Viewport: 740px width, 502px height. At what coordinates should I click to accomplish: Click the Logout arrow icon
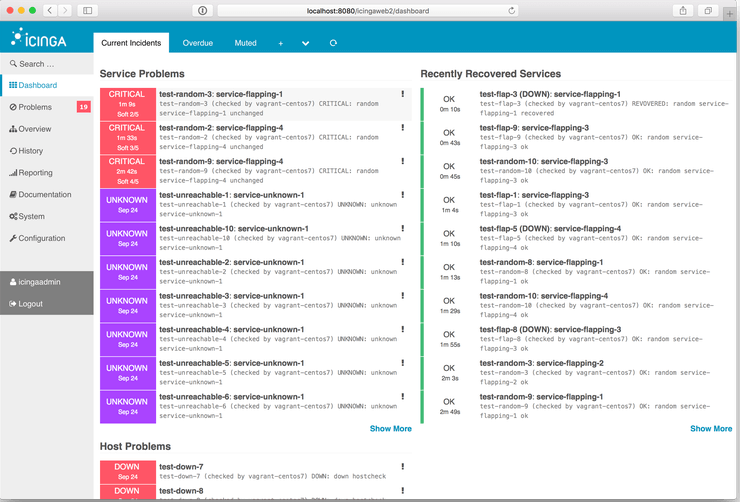tap(13, 304)
